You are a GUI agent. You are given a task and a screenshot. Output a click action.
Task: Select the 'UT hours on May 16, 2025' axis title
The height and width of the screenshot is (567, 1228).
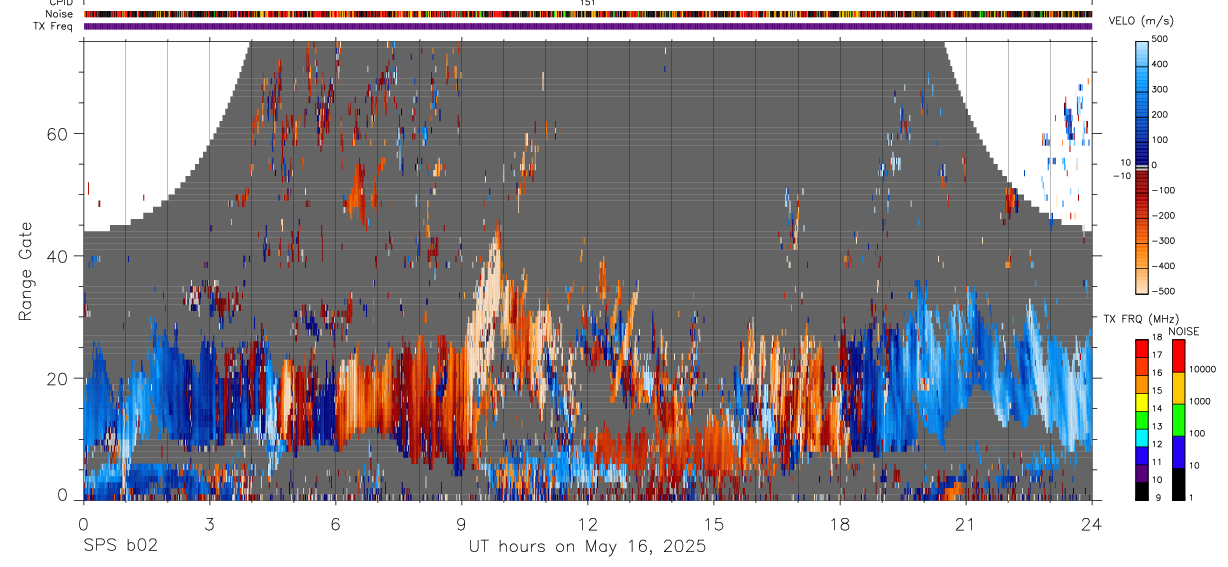tap(588, 547)
